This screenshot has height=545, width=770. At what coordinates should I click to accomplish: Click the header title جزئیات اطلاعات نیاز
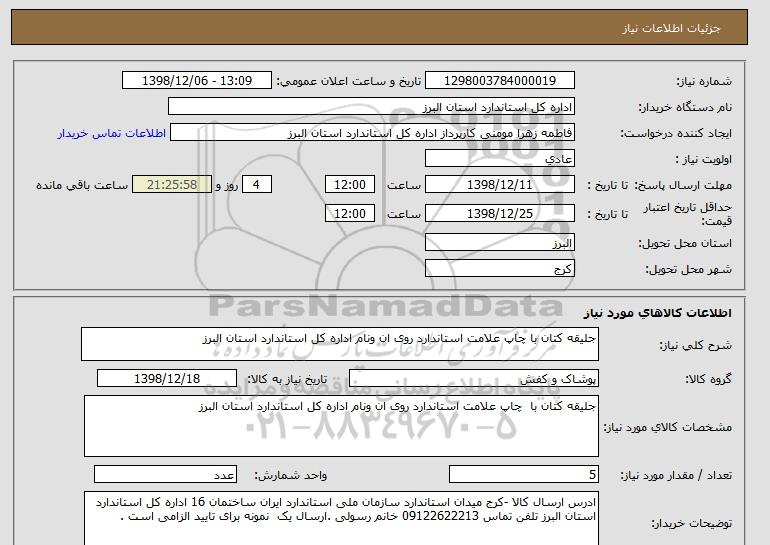point(671,28)
